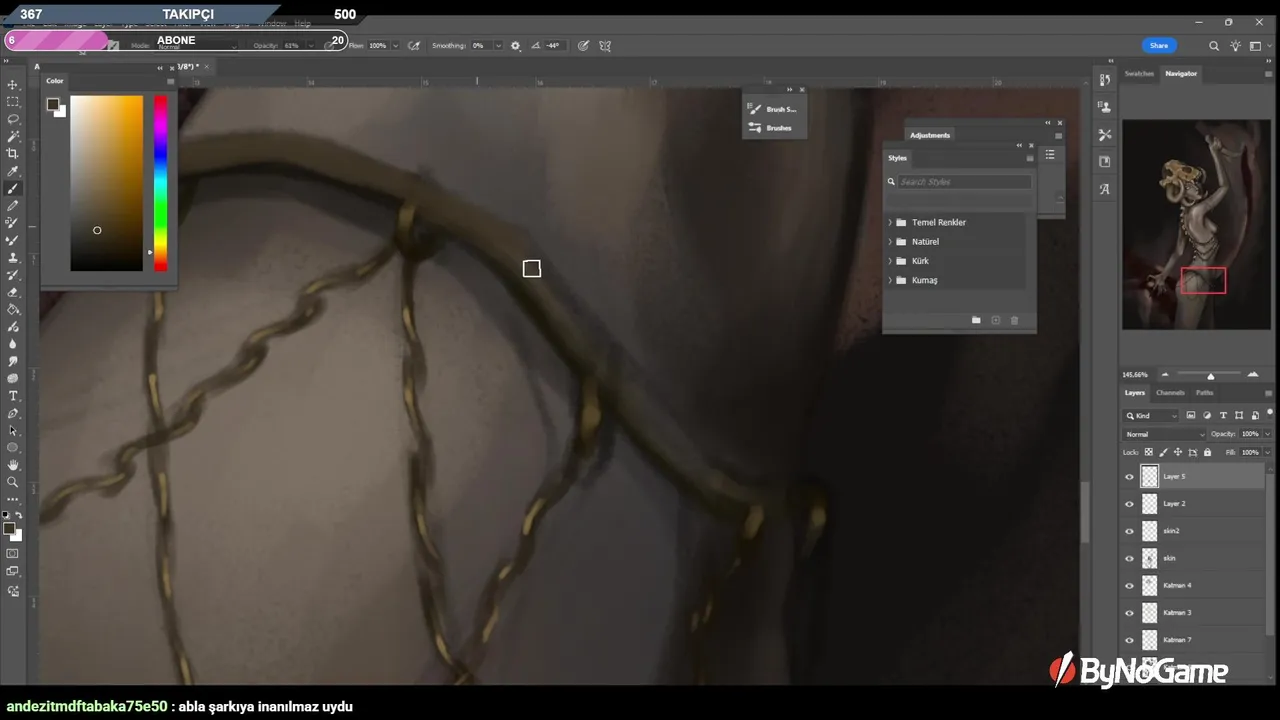Expand Natürel style folder
The height and width of the screenshot is (720, 1280).
[890, 241]
